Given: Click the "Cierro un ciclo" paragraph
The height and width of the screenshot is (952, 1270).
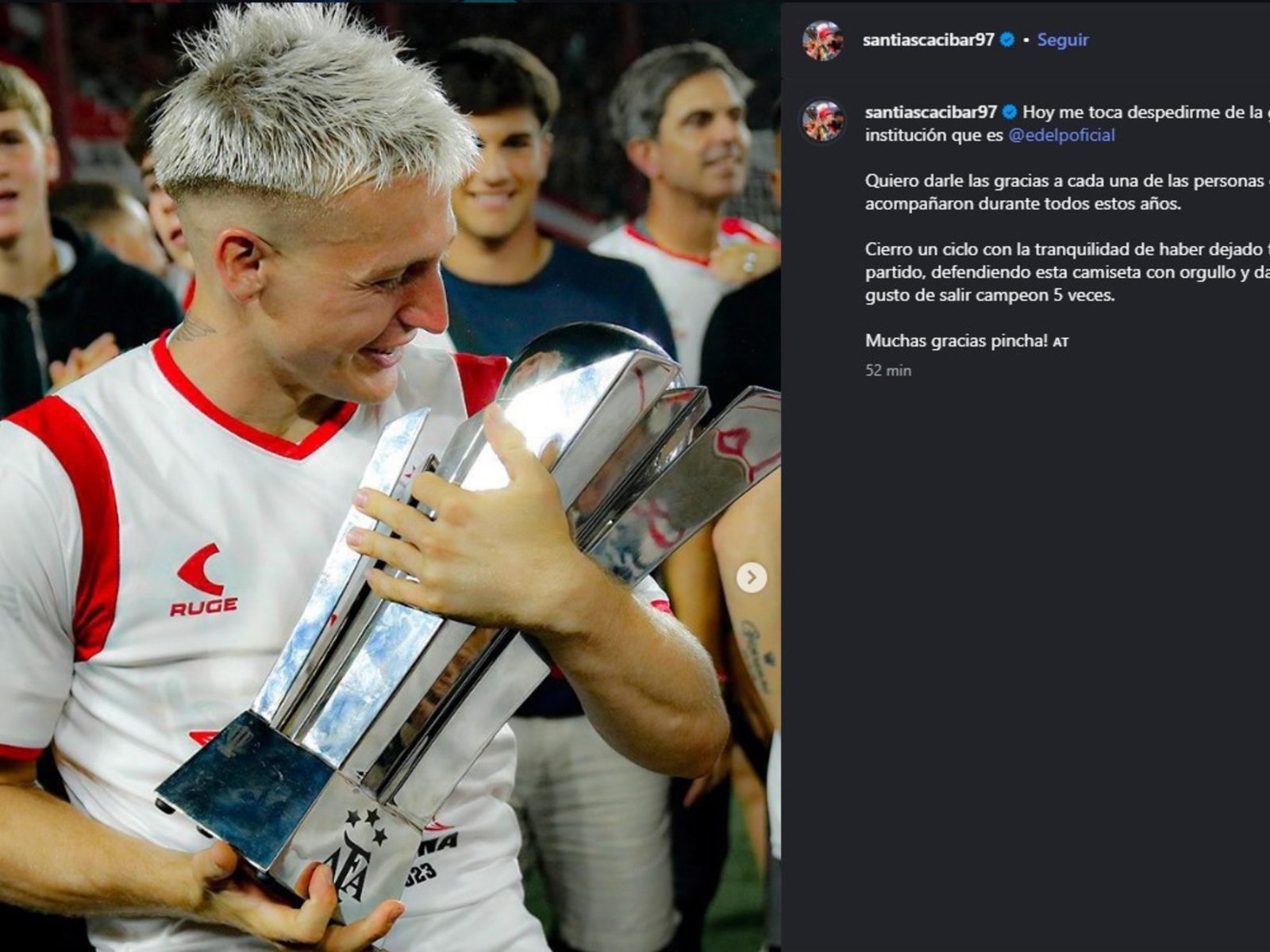Looking at the screenshot, I should (1068, 272).
